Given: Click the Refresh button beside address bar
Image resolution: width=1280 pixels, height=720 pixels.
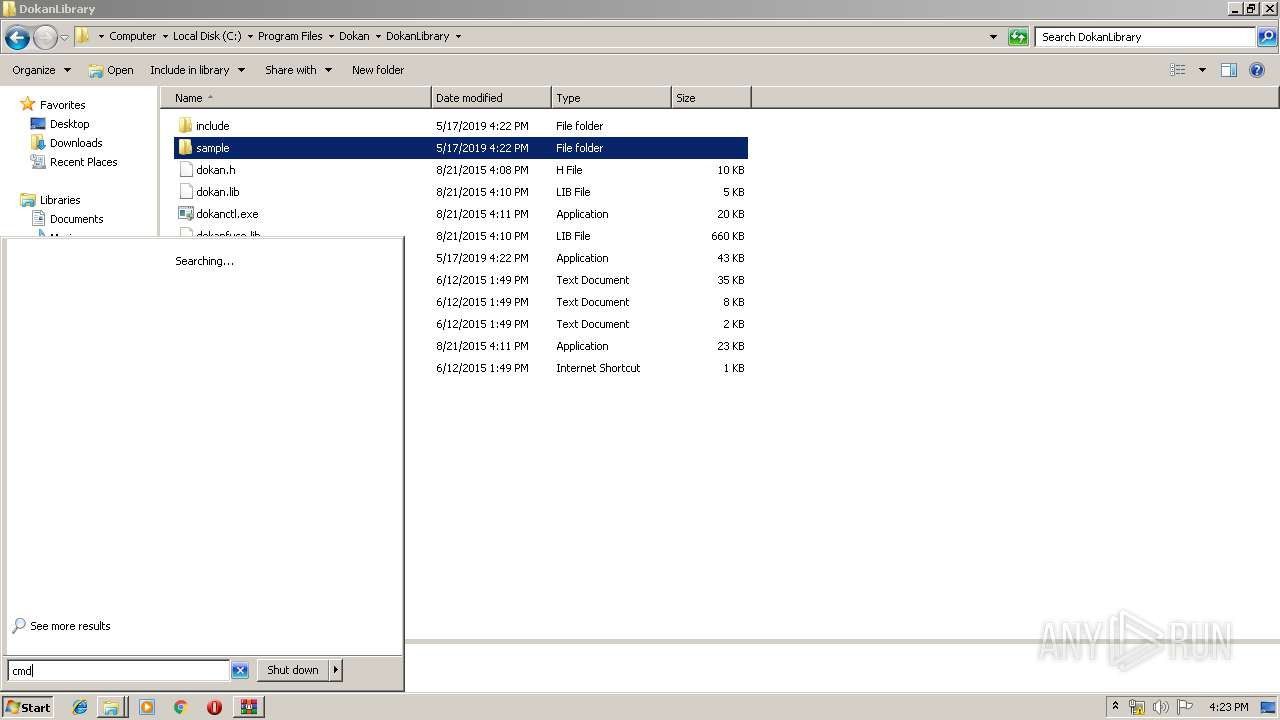Looking at the screenshot, I should pyautogui.click(x=1018, y=37).
